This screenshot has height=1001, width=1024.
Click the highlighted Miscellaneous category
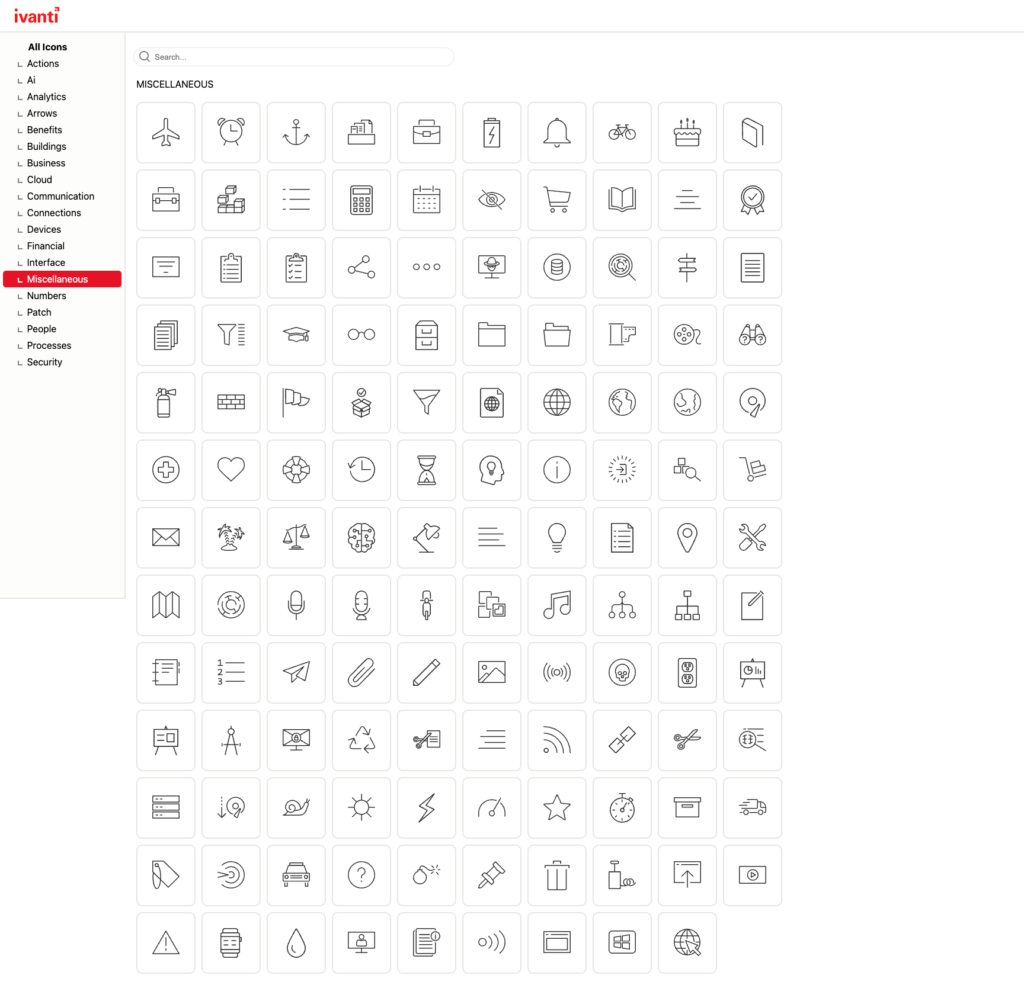57,279
